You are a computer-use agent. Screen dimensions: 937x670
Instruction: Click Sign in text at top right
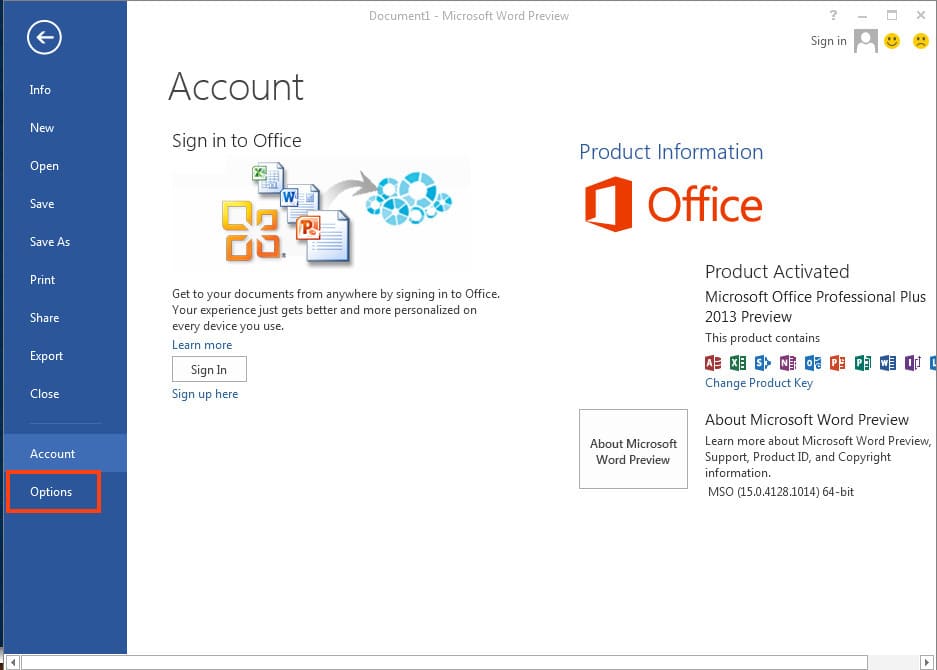[828, 41]
